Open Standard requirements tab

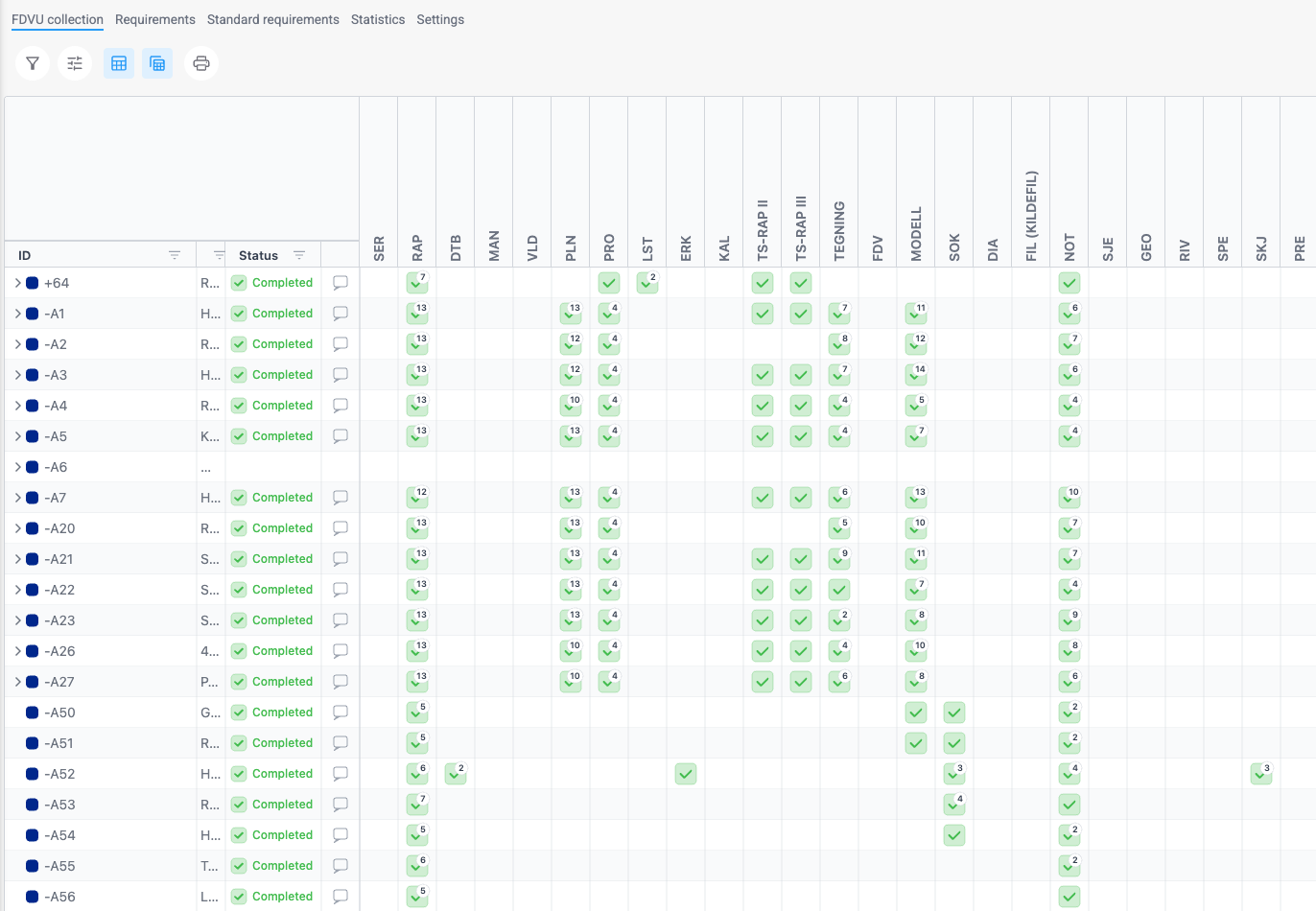(x=273, y=19)
